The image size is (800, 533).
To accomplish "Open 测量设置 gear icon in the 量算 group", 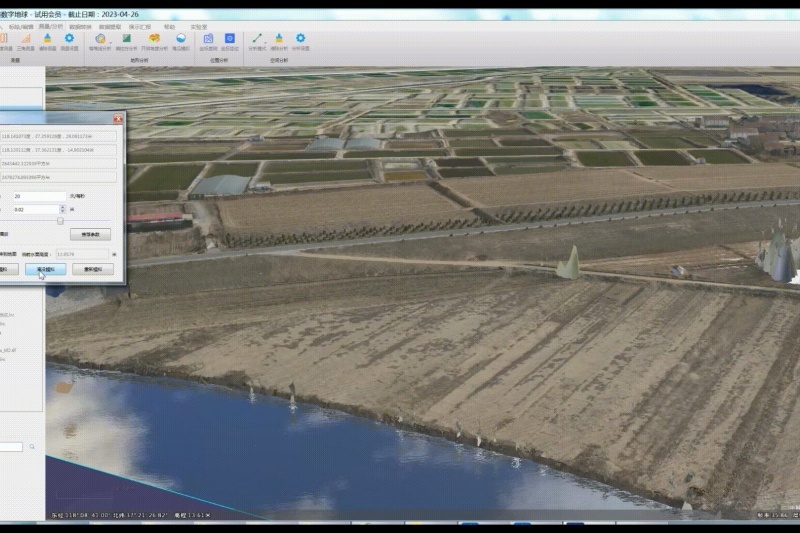I will 69,40.
